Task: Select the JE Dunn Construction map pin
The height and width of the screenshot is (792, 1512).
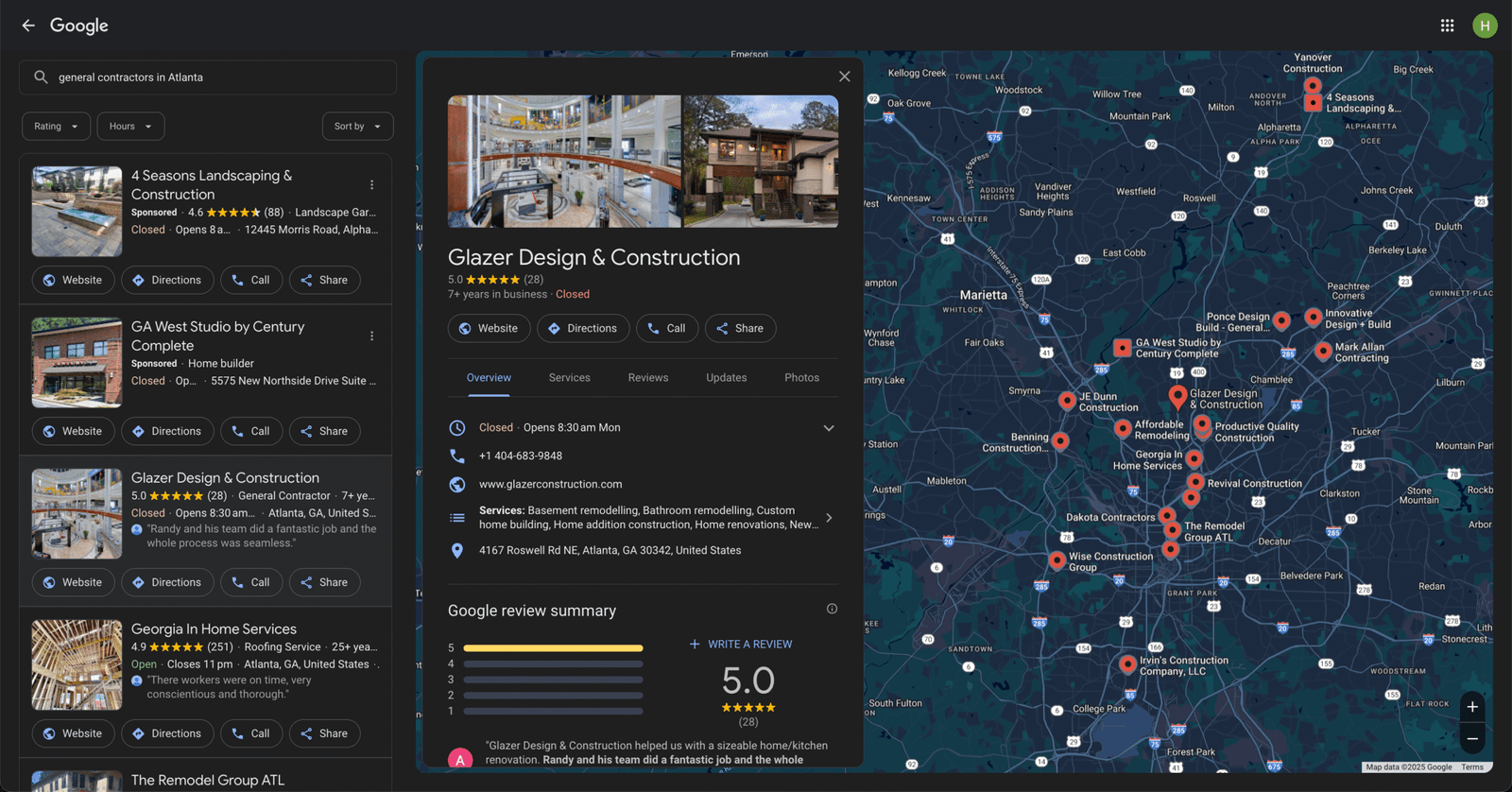Action: pyautogui.click(x=1067, y=401)
